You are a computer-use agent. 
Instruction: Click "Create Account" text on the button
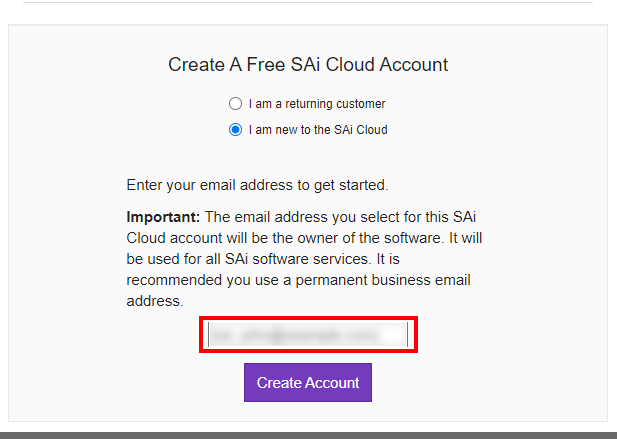[x=308, y=383]
